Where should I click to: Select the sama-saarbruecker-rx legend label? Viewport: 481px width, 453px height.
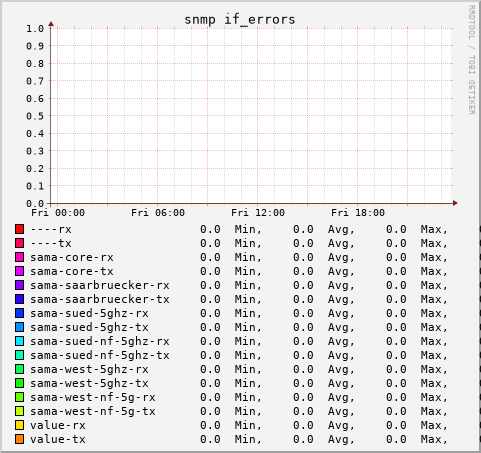(100, 285)
